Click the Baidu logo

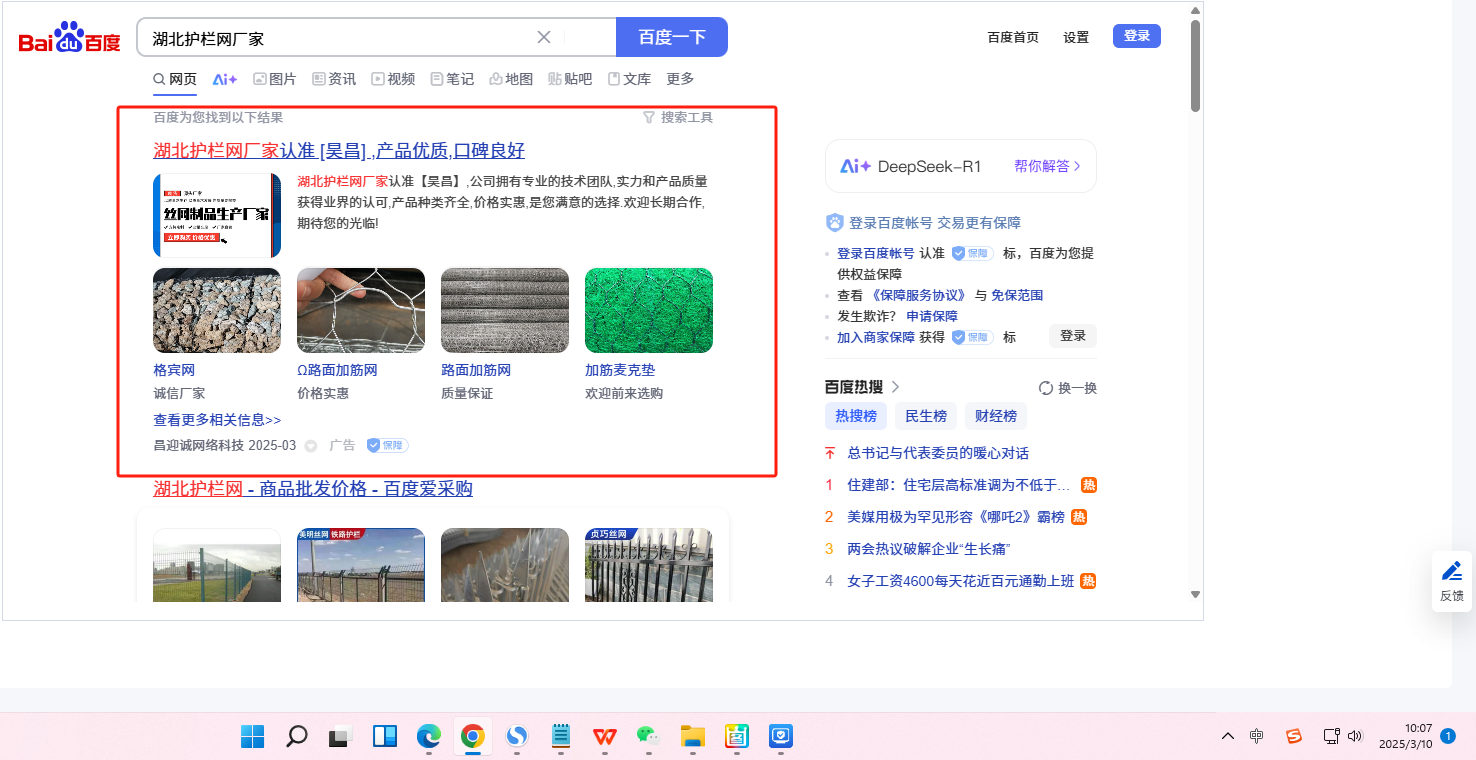coord(69,38)
